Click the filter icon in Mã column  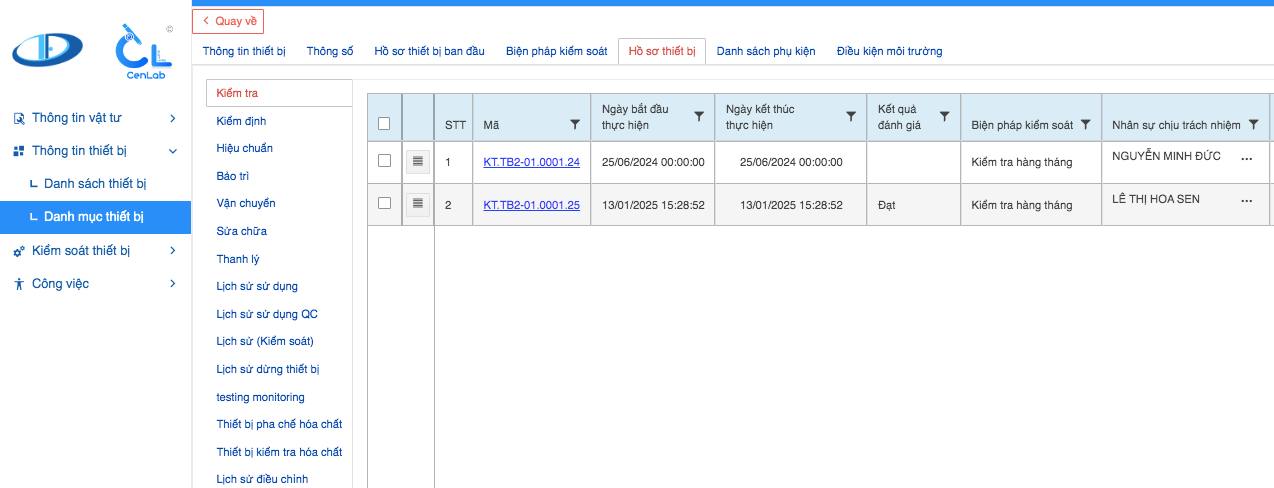tap(574, 125)
